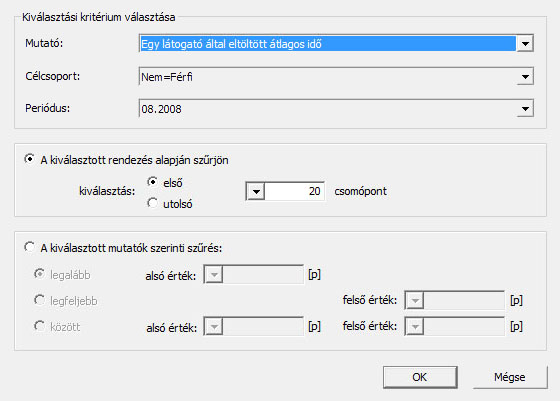
Task: Expand the Célcsoport dropdown arrow
Action: (525, 76)
